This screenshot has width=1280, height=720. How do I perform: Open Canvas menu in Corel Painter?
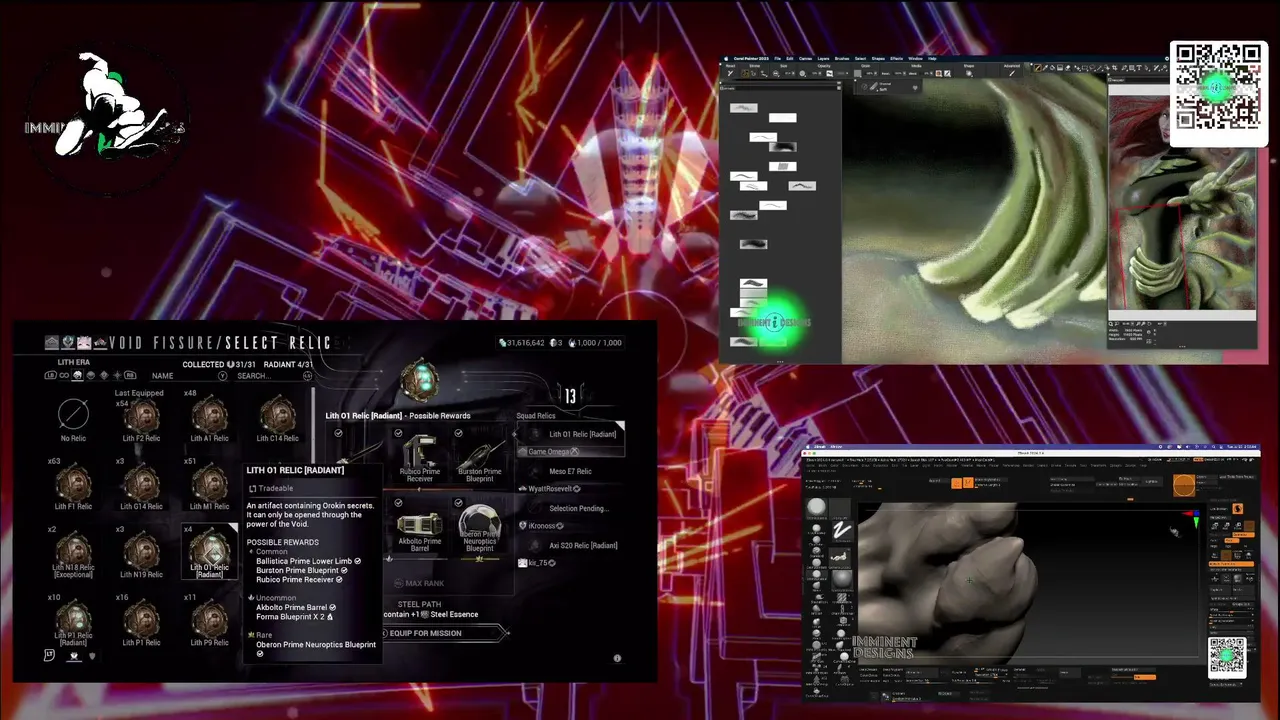point(805,59)
